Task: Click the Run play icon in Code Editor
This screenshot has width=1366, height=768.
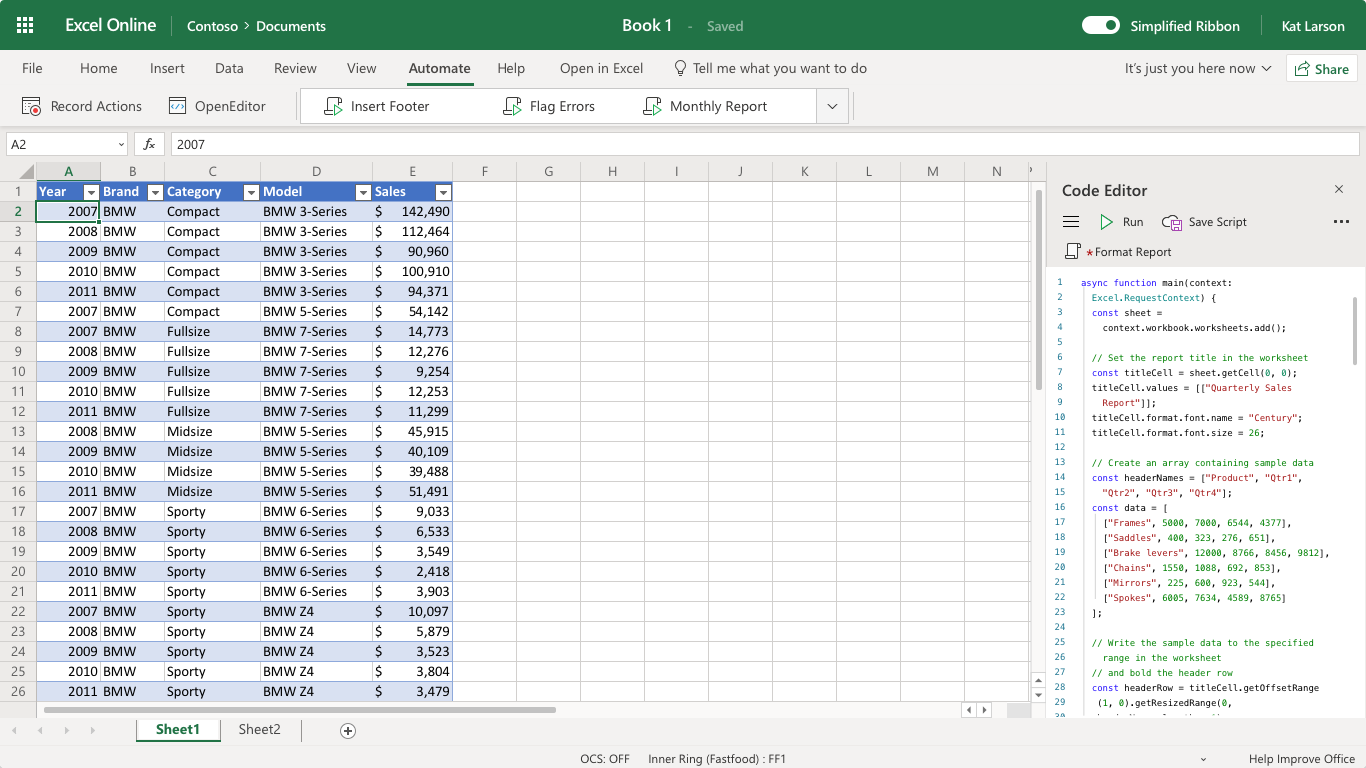Action: click(1107, 222)
